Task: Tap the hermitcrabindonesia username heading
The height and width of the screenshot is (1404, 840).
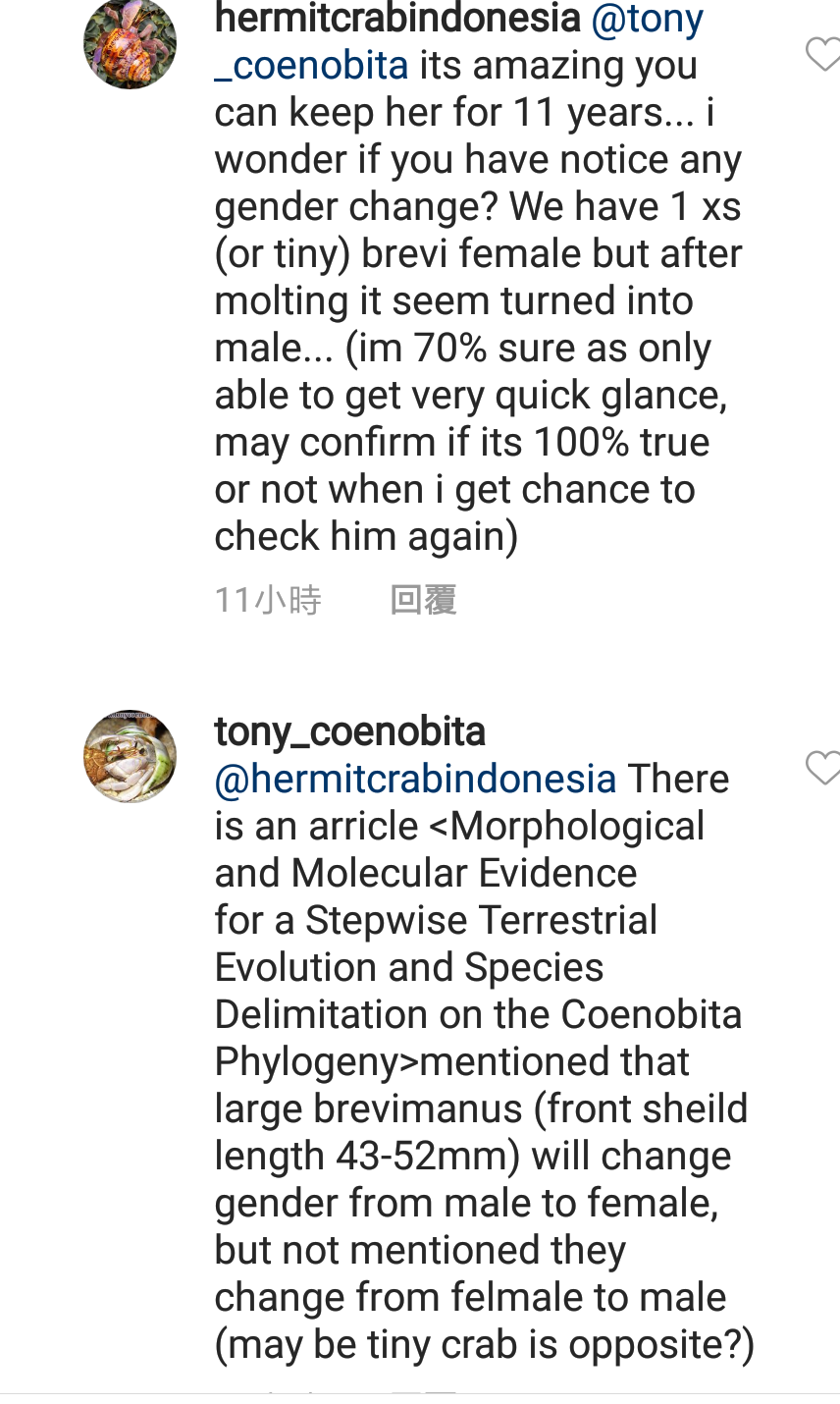Action: click(397, 19)
